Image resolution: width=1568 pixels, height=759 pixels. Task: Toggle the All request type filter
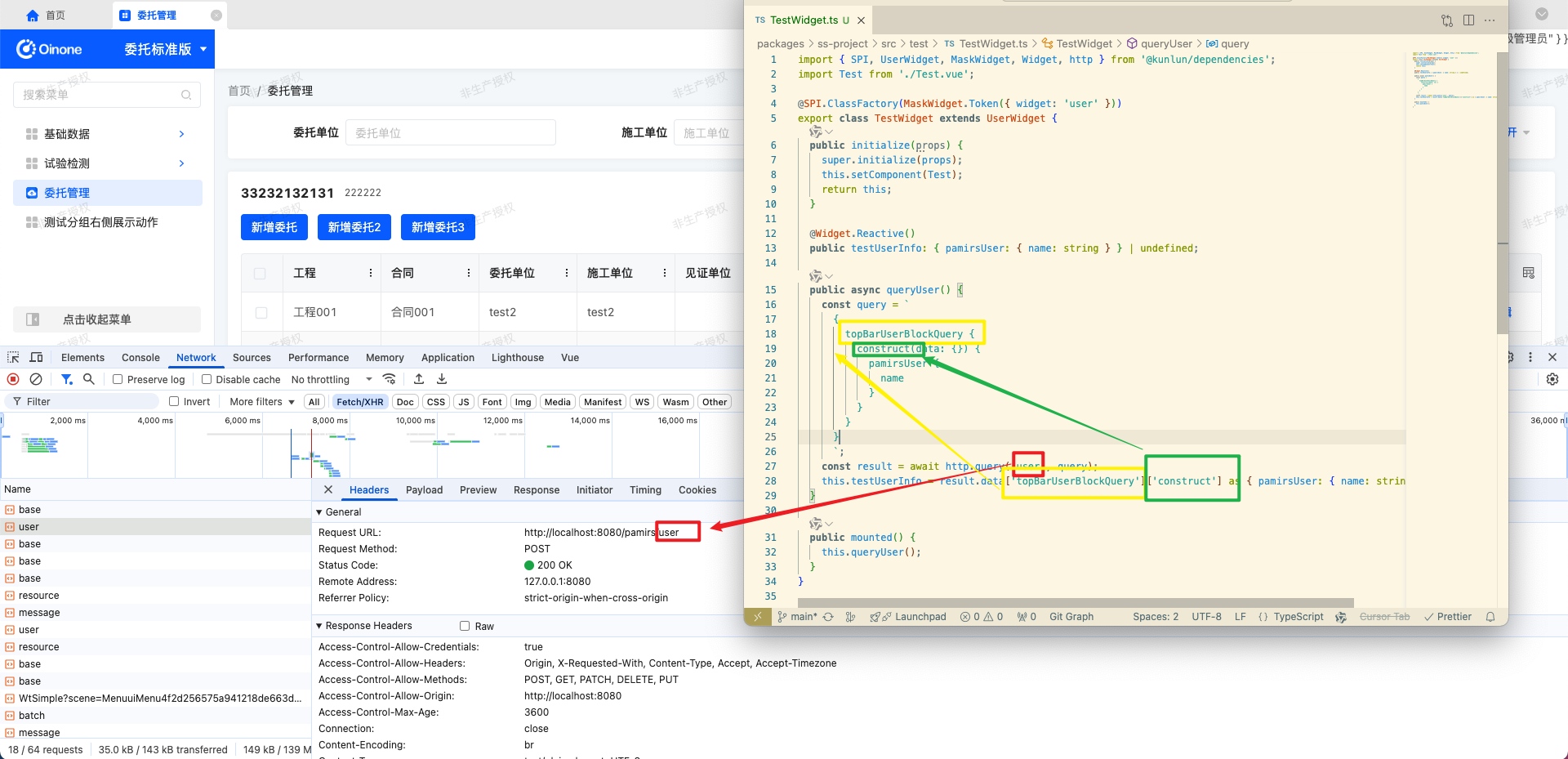(x=314, y=402)
